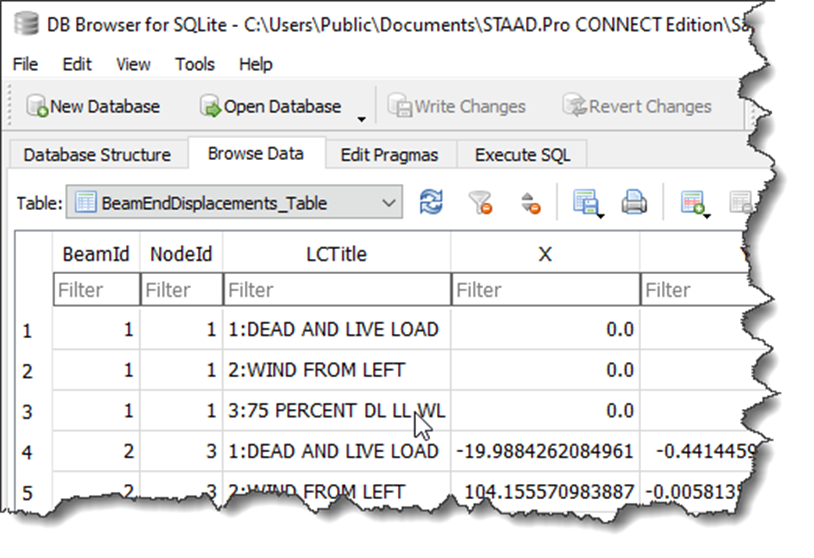Image resolution: width=814 pixels, height=558 pixels.
Task: Switch to the Execute SQL tab
Action: coord(522,155)
